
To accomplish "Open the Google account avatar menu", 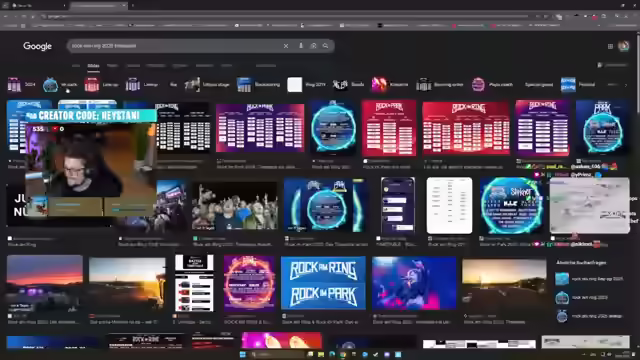I will pyautogui.click(x=623, y=46).
